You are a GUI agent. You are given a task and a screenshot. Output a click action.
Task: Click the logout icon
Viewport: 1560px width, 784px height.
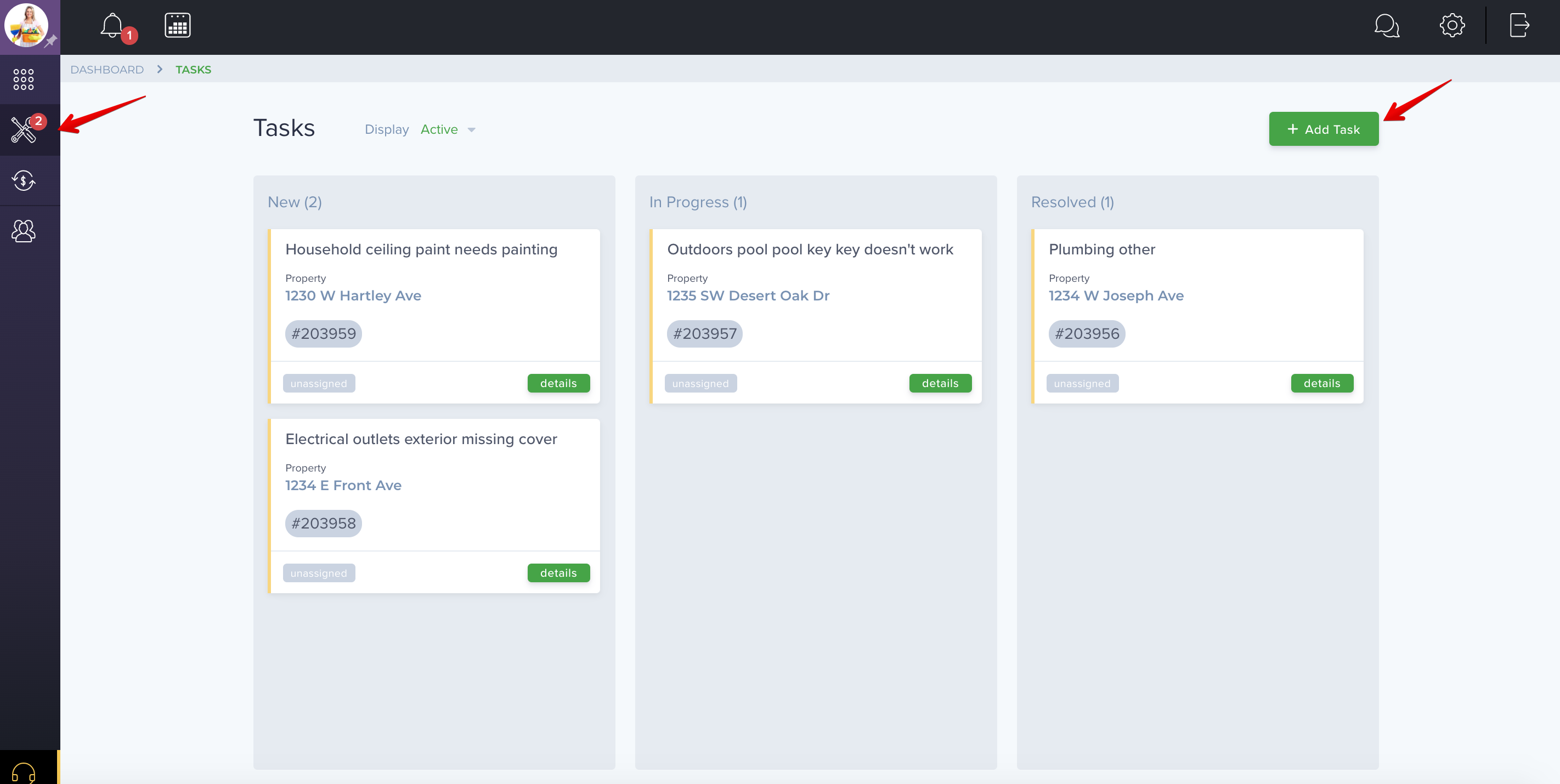[x=1519, y=25]
